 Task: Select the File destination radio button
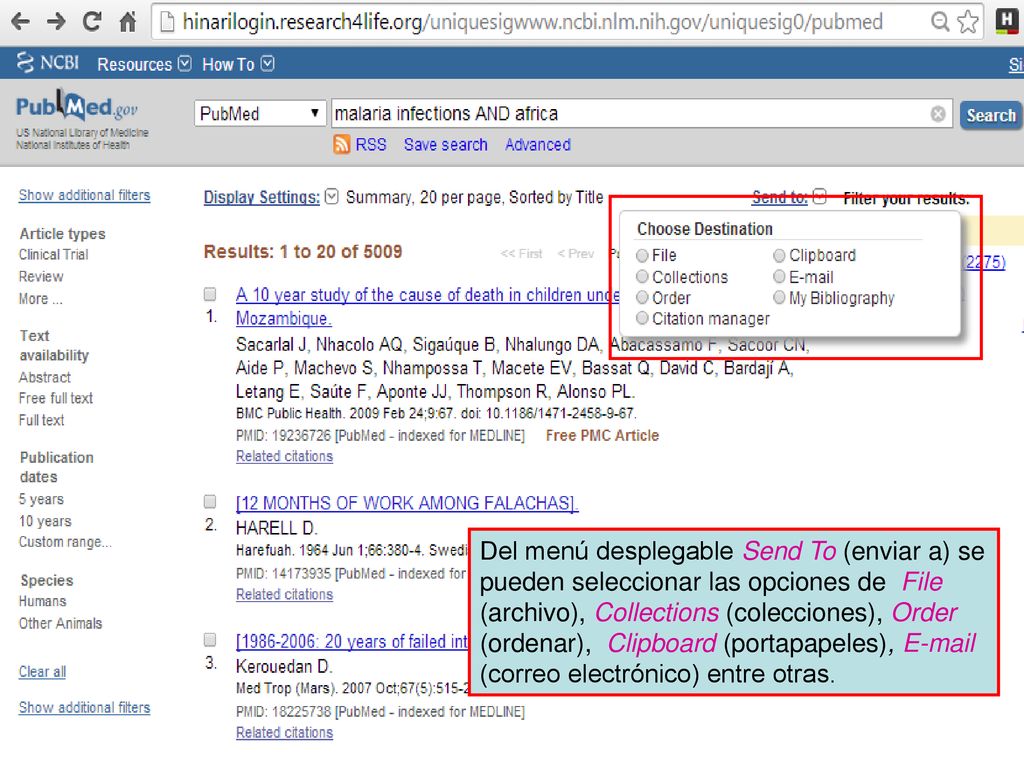(643, 255)
